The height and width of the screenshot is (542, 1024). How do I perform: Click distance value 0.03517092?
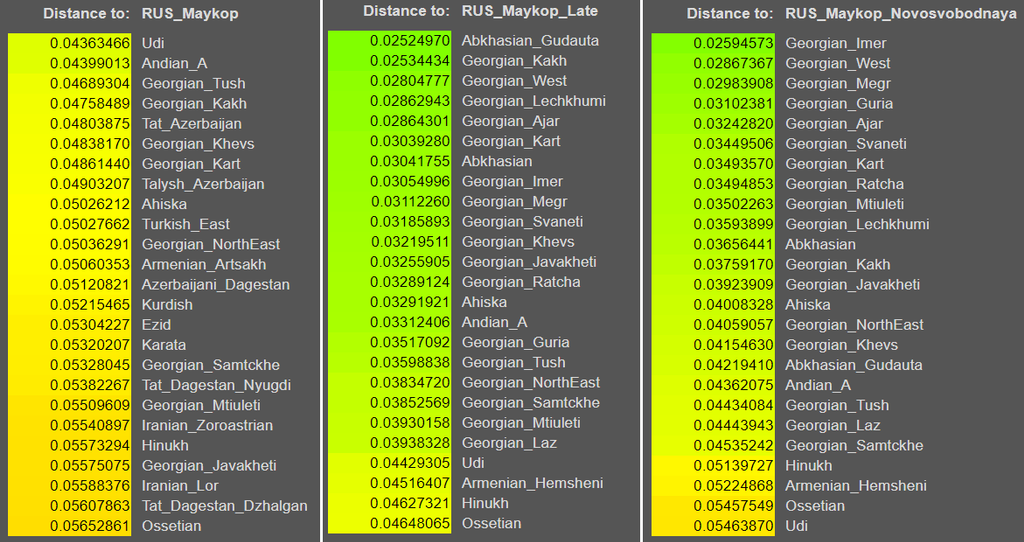409,343
